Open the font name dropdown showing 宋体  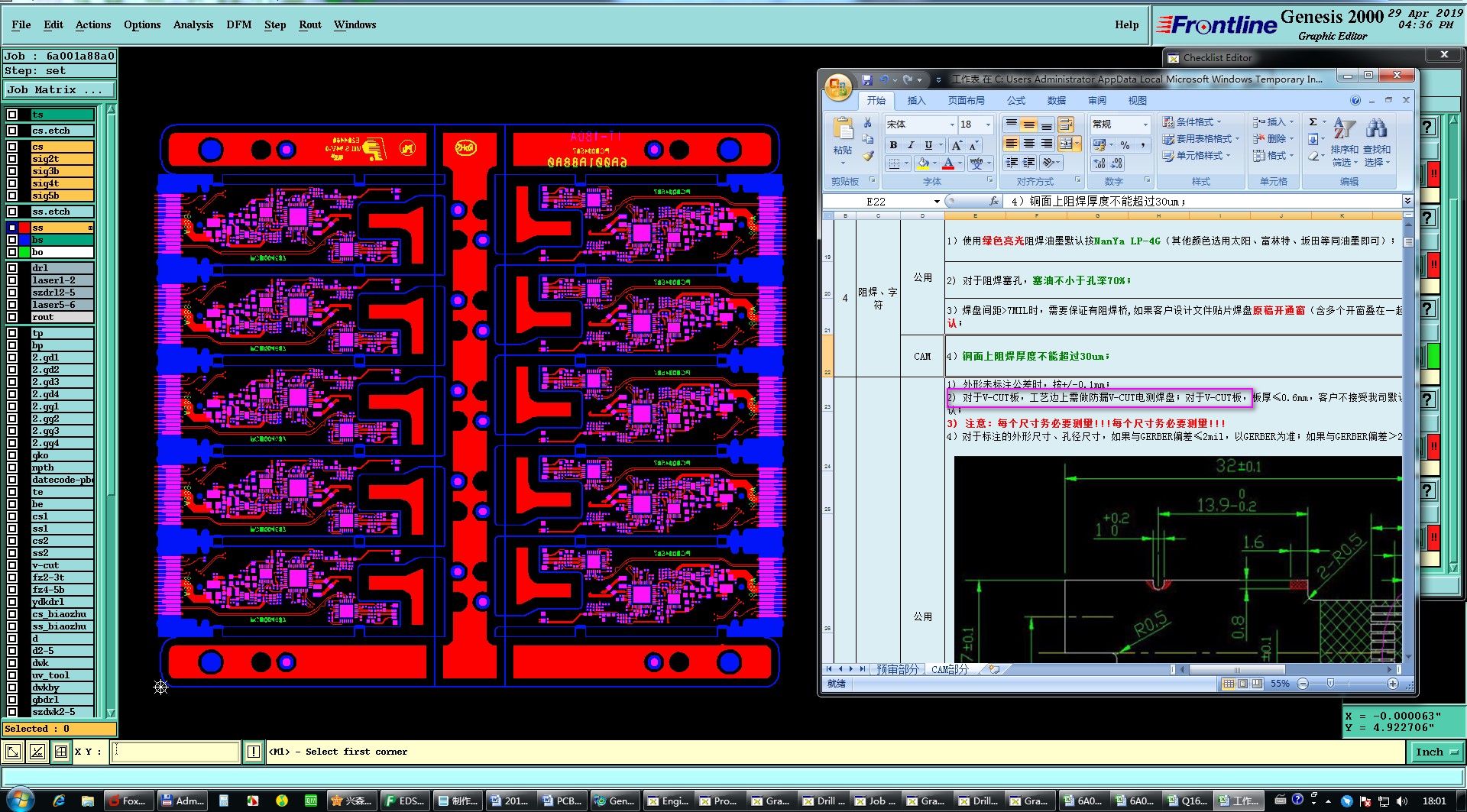coord(952,125)
